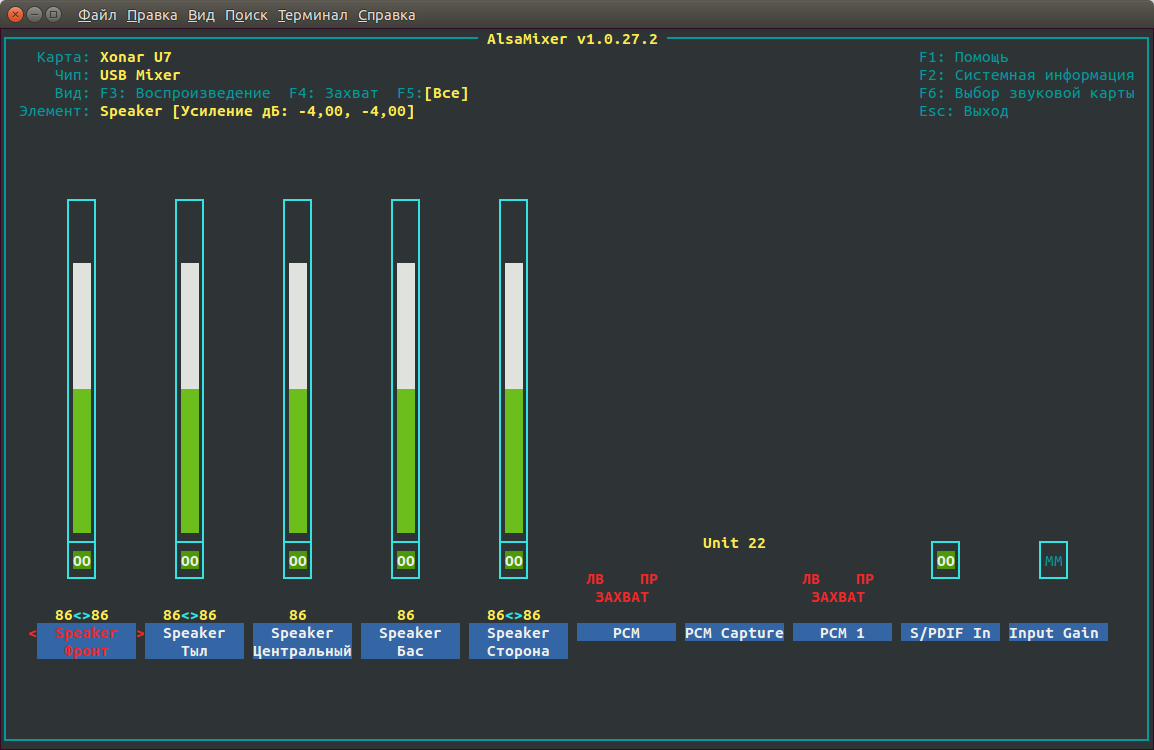The height and width of the screenshot is (750, 1154).
Task: Toggle mute indicator under Speaker Тыл
Action: click(189, 561)
